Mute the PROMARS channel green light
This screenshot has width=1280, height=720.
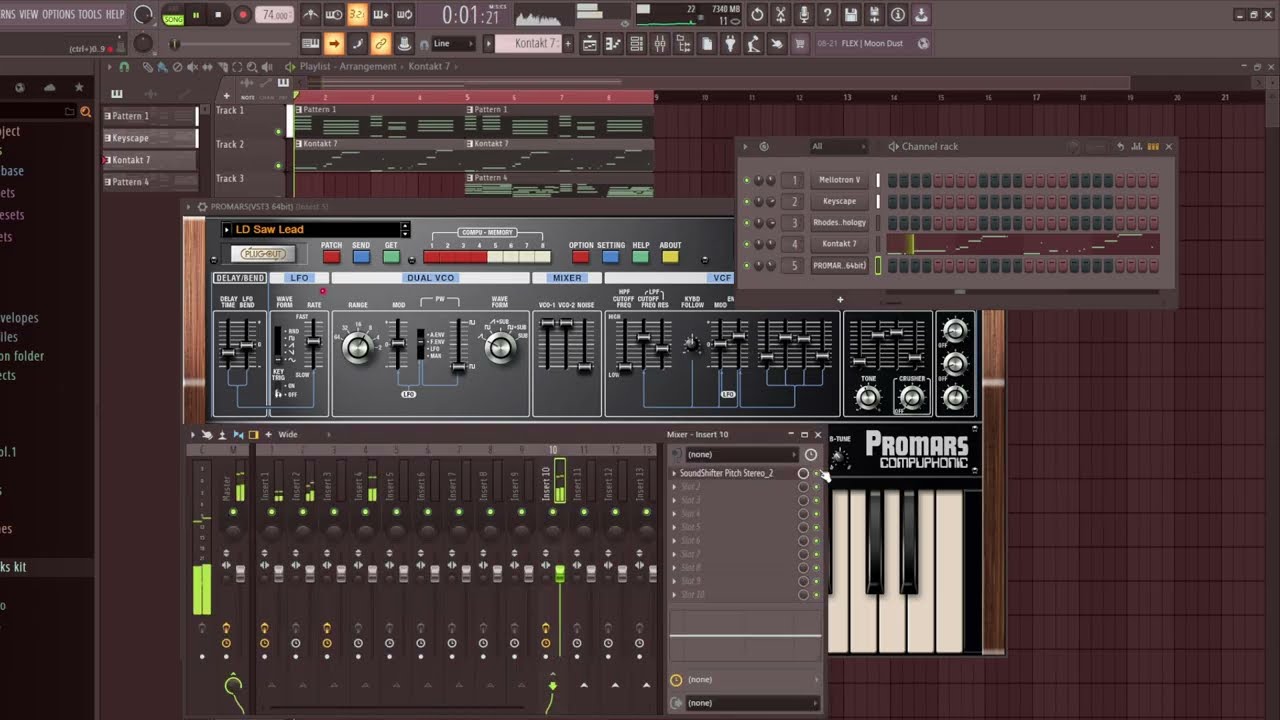click(x=746, y=266)
